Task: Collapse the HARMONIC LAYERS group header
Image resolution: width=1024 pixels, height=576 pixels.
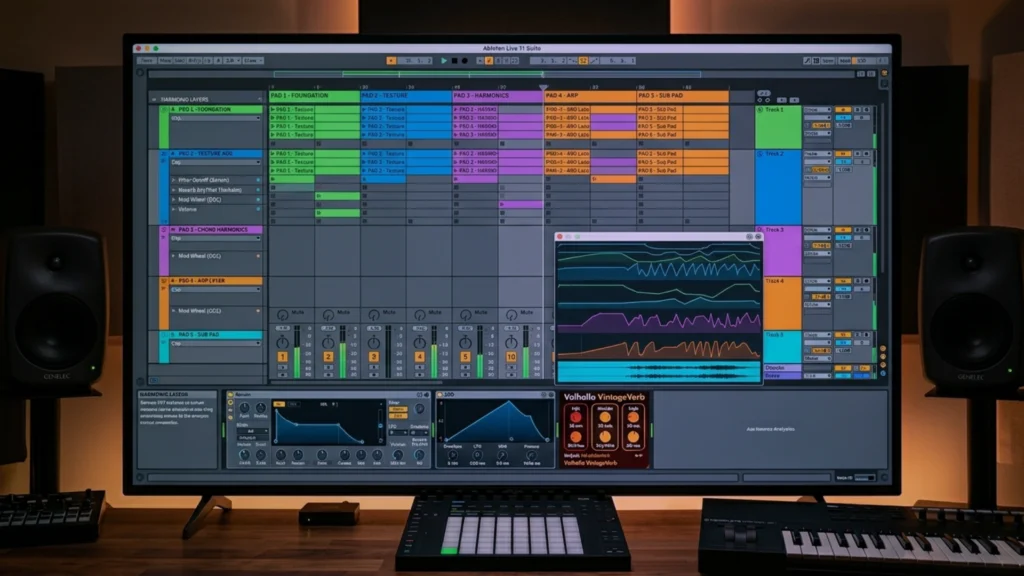Action: click(154, 99)
